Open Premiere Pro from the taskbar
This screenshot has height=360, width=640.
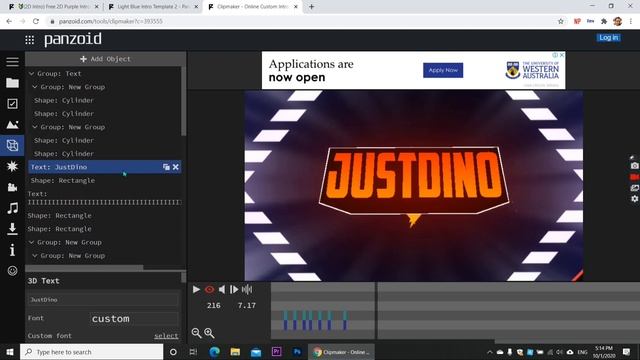coord(276,352)
